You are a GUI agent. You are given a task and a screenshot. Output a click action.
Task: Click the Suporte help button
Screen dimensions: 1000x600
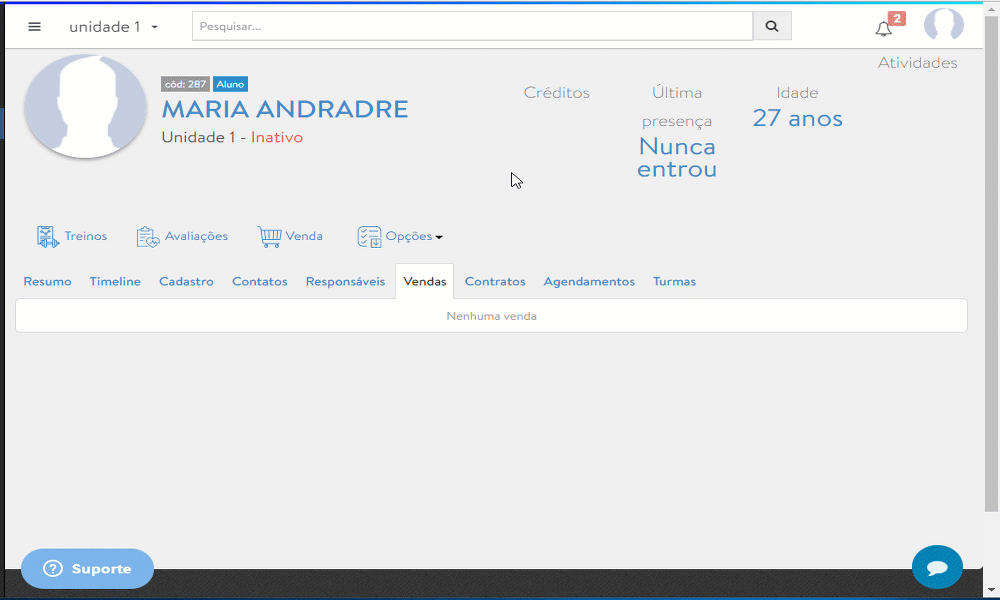[87, 569]
